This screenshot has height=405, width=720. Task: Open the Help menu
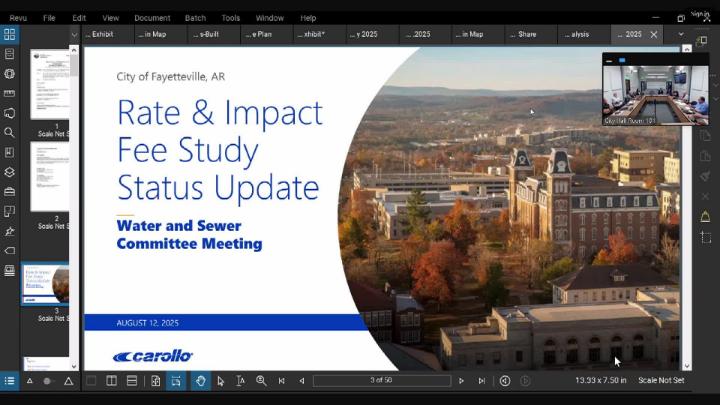[308, 18]
